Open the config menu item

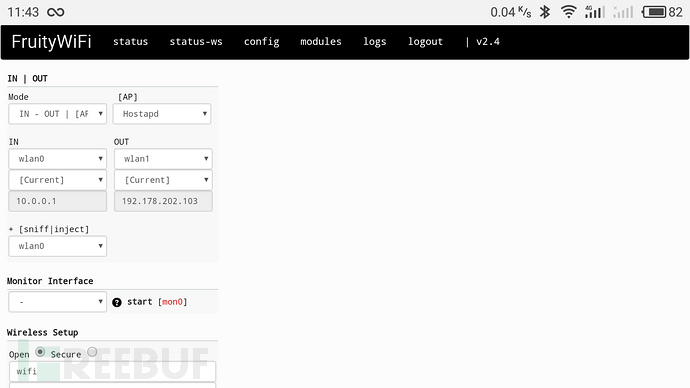[261, 42]
